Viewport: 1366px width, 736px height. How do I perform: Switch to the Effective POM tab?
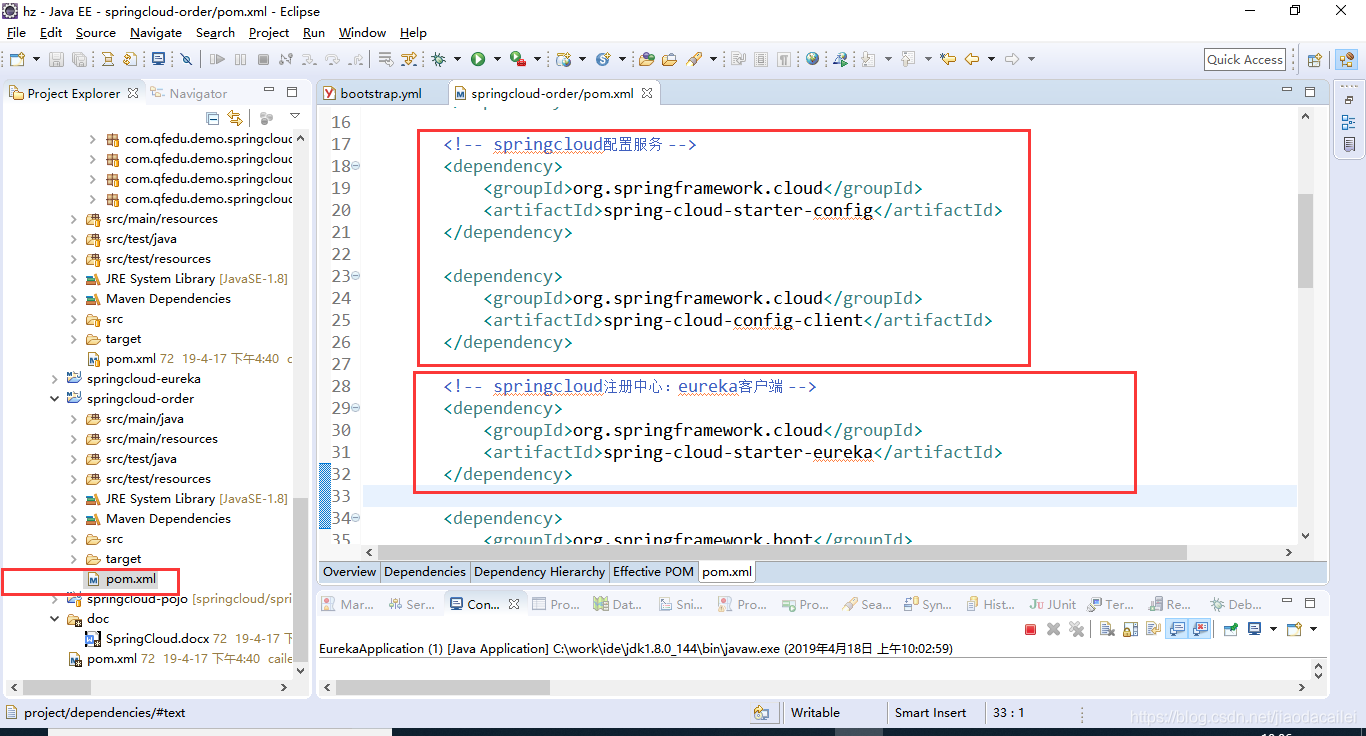coord(653,572)
